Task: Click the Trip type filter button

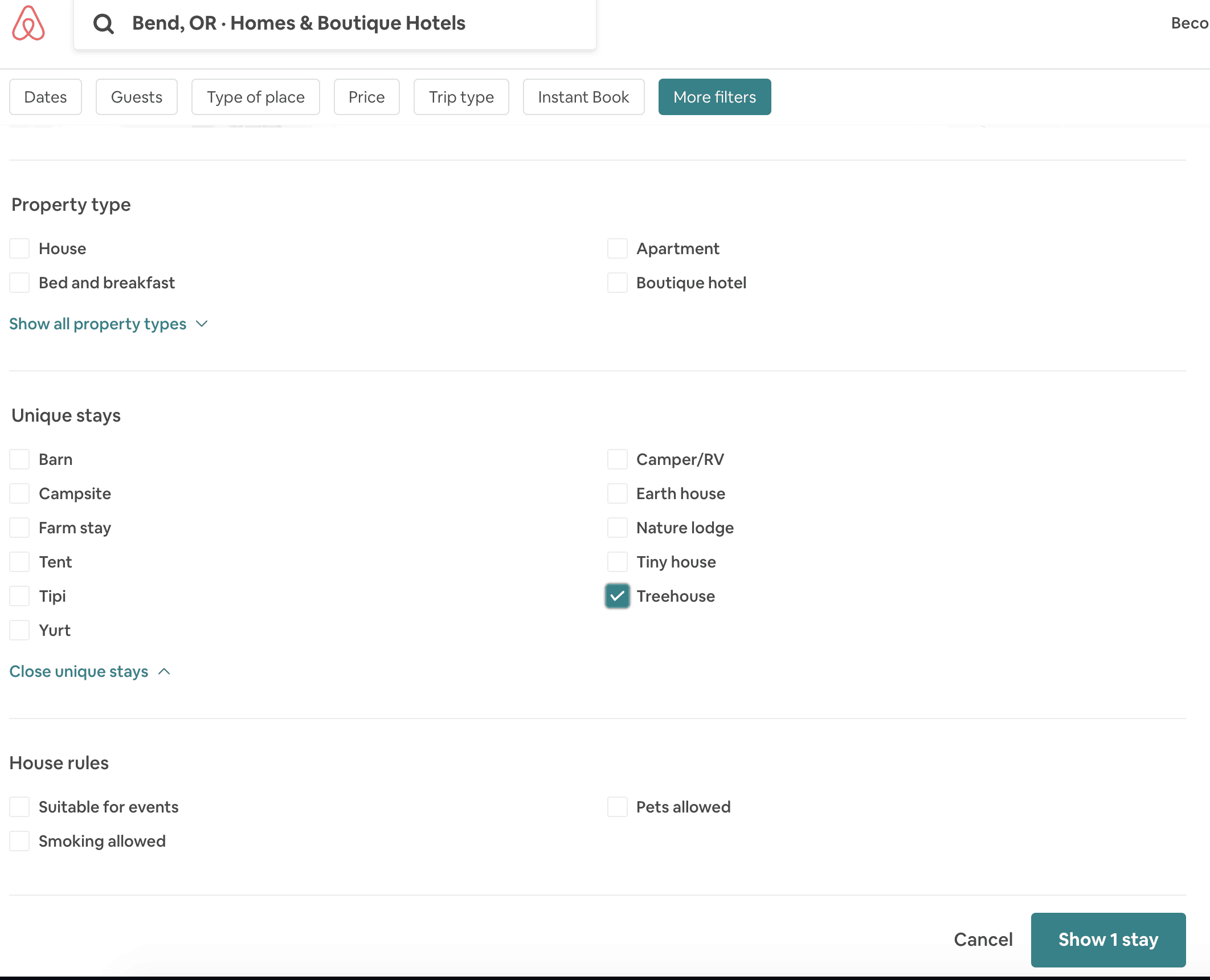Action: click(461, 97)
